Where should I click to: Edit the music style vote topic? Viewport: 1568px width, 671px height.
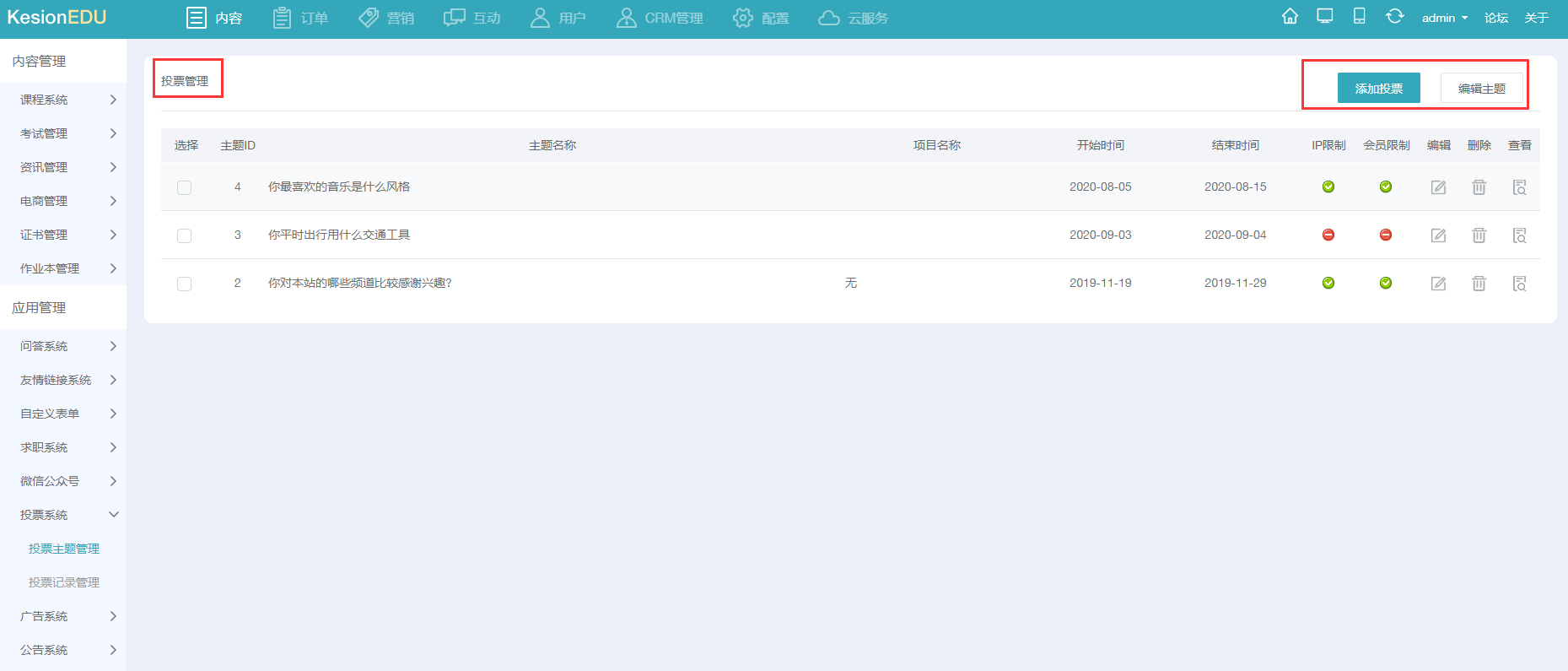[x=1439, y=187]
